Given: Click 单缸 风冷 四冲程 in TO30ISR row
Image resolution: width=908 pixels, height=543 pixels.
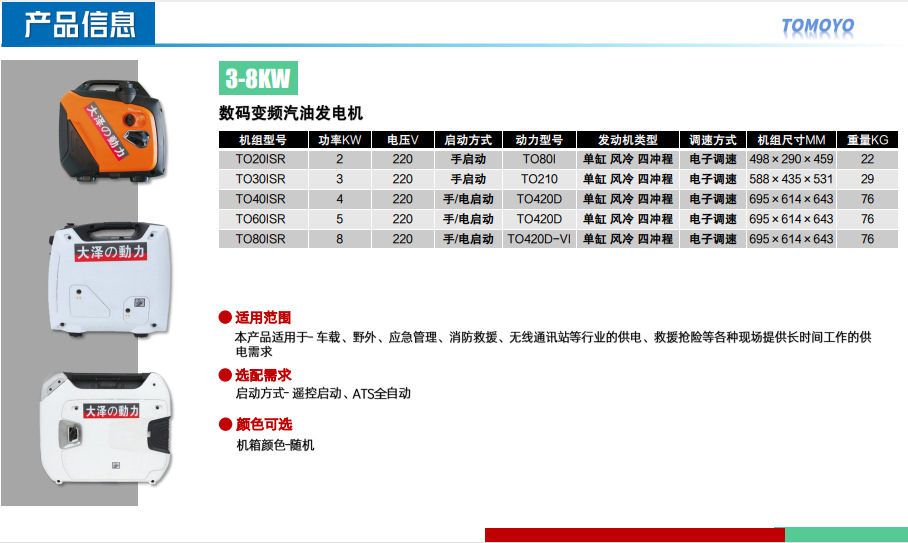Looking at the screenshot, I should click(628, 179).
